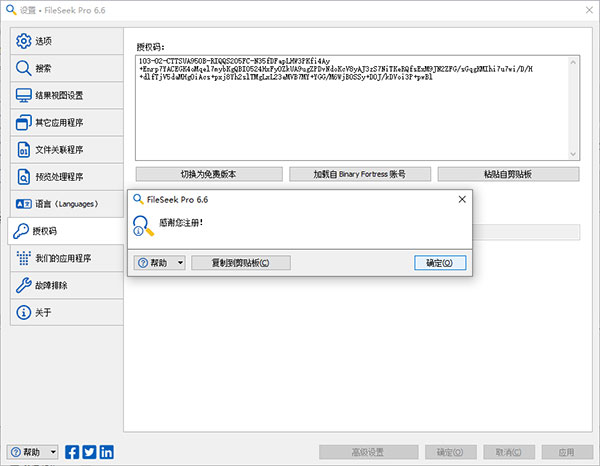
Task: Click the license box scrollbar down arrow
Action: [573, 154]
